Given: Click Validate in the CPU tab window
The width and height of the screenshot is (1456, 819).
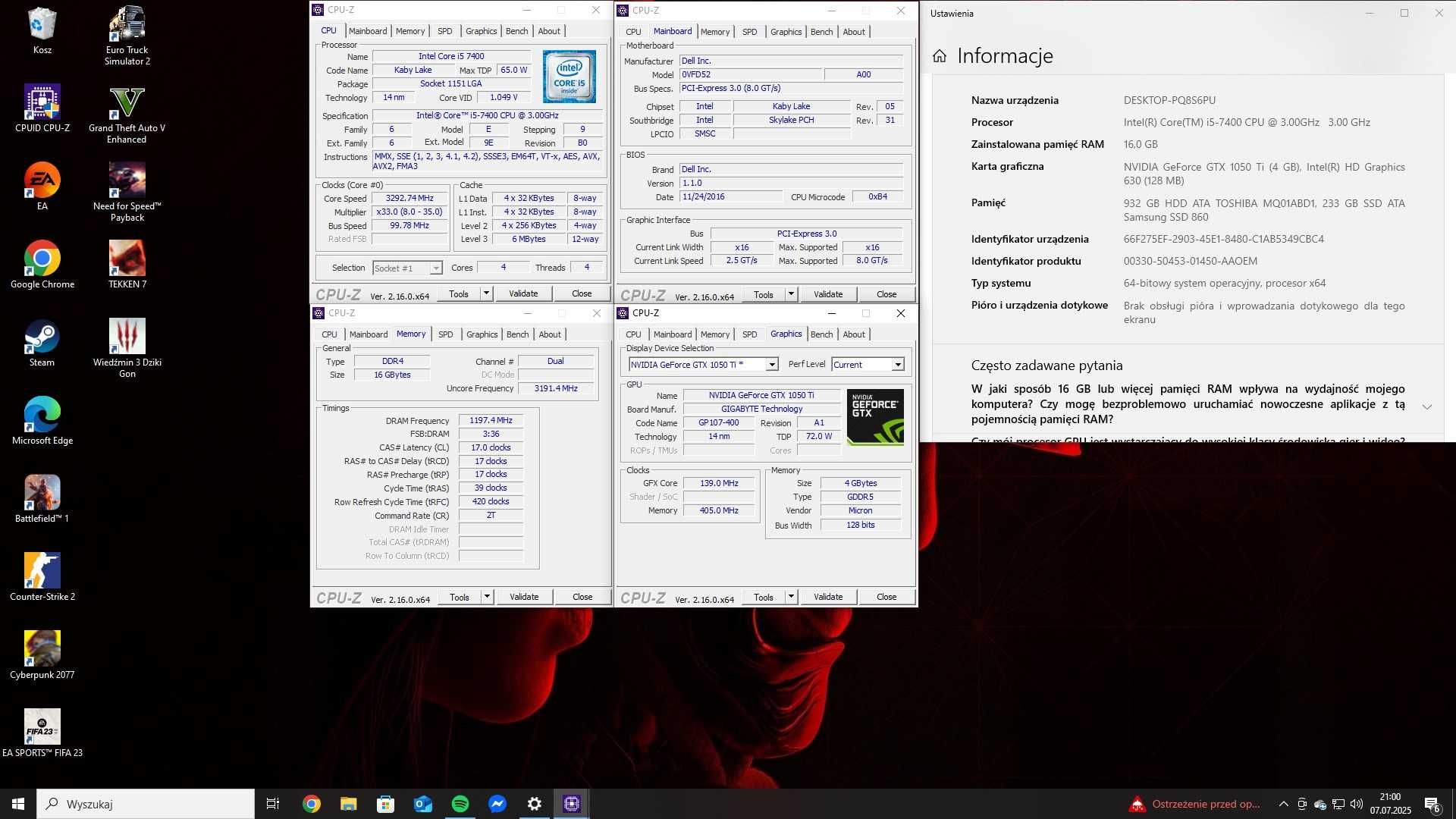Looking at the screenshot, I should pos(523,293).
